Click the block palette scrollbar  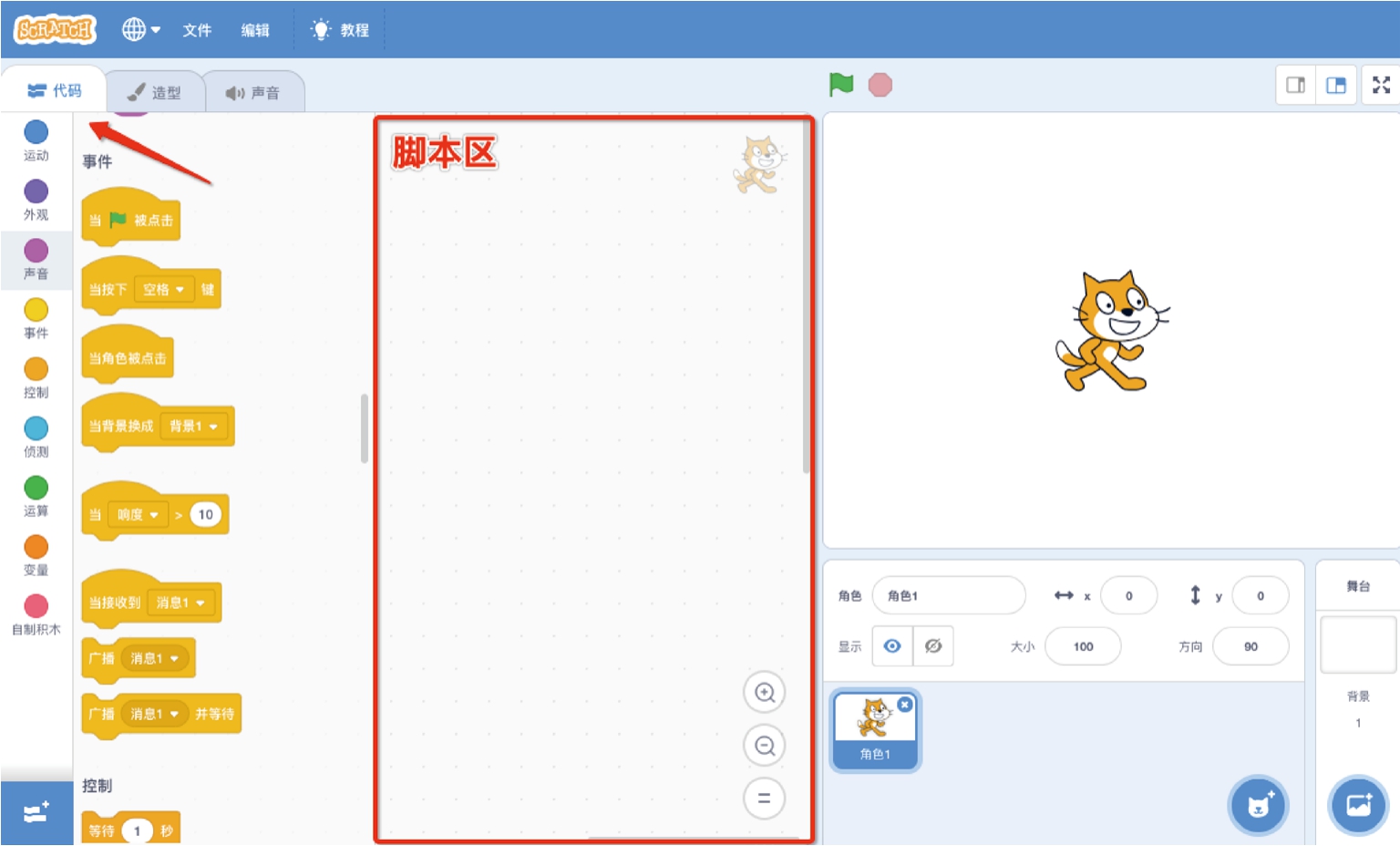365,428
